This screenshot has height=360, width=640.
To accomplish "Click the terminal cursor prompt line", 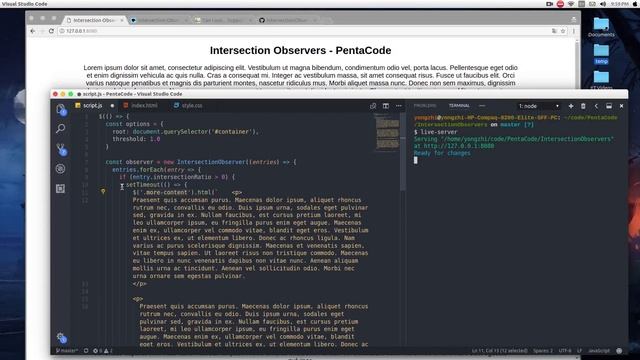I will [x=416, y=160].
